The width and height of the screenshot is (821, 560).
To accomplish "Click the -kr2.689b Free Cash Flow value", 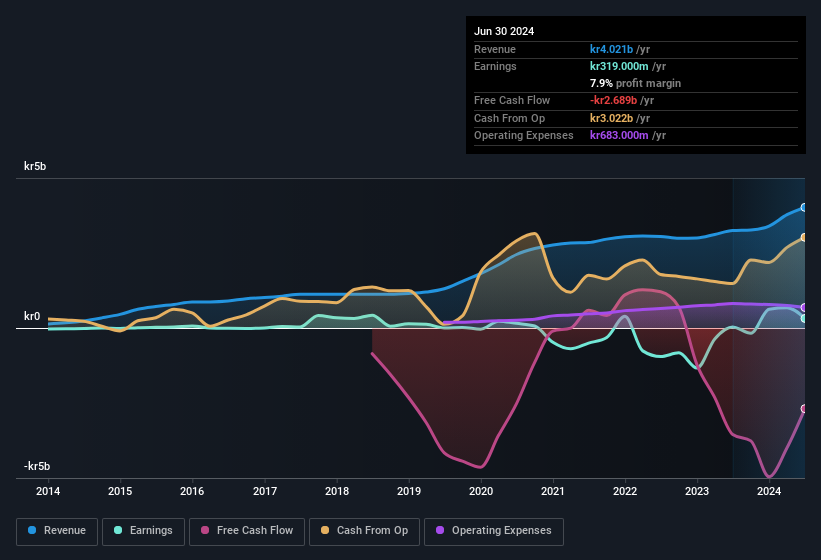I will [621, 100].
